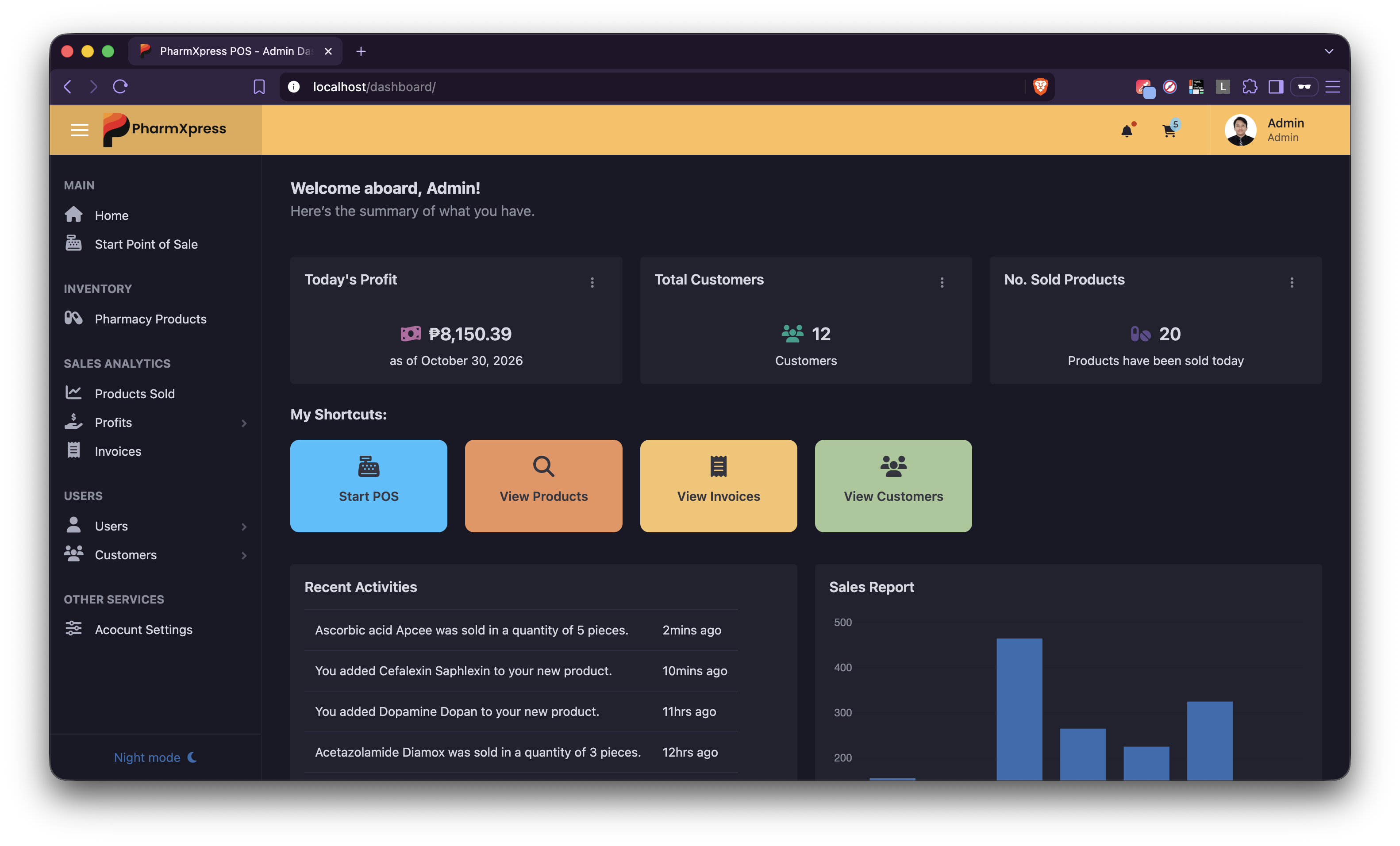
Task: Click the tallest bar in Sales Report
Action: (x=1019, y=709)
